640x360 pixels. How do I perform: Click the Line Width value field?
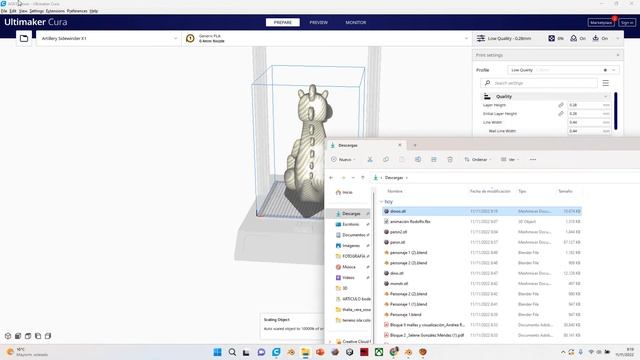tap(589, 122)
